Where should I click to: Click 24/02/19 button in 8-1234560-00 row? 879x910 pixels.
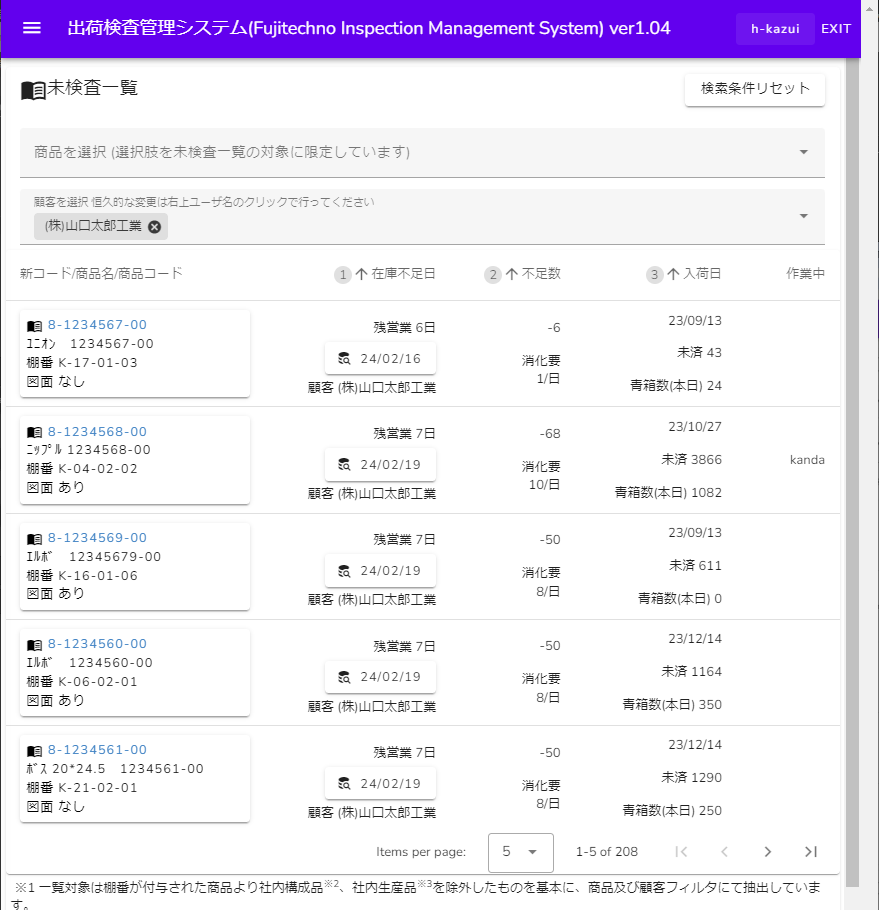[x=380, y=677]
